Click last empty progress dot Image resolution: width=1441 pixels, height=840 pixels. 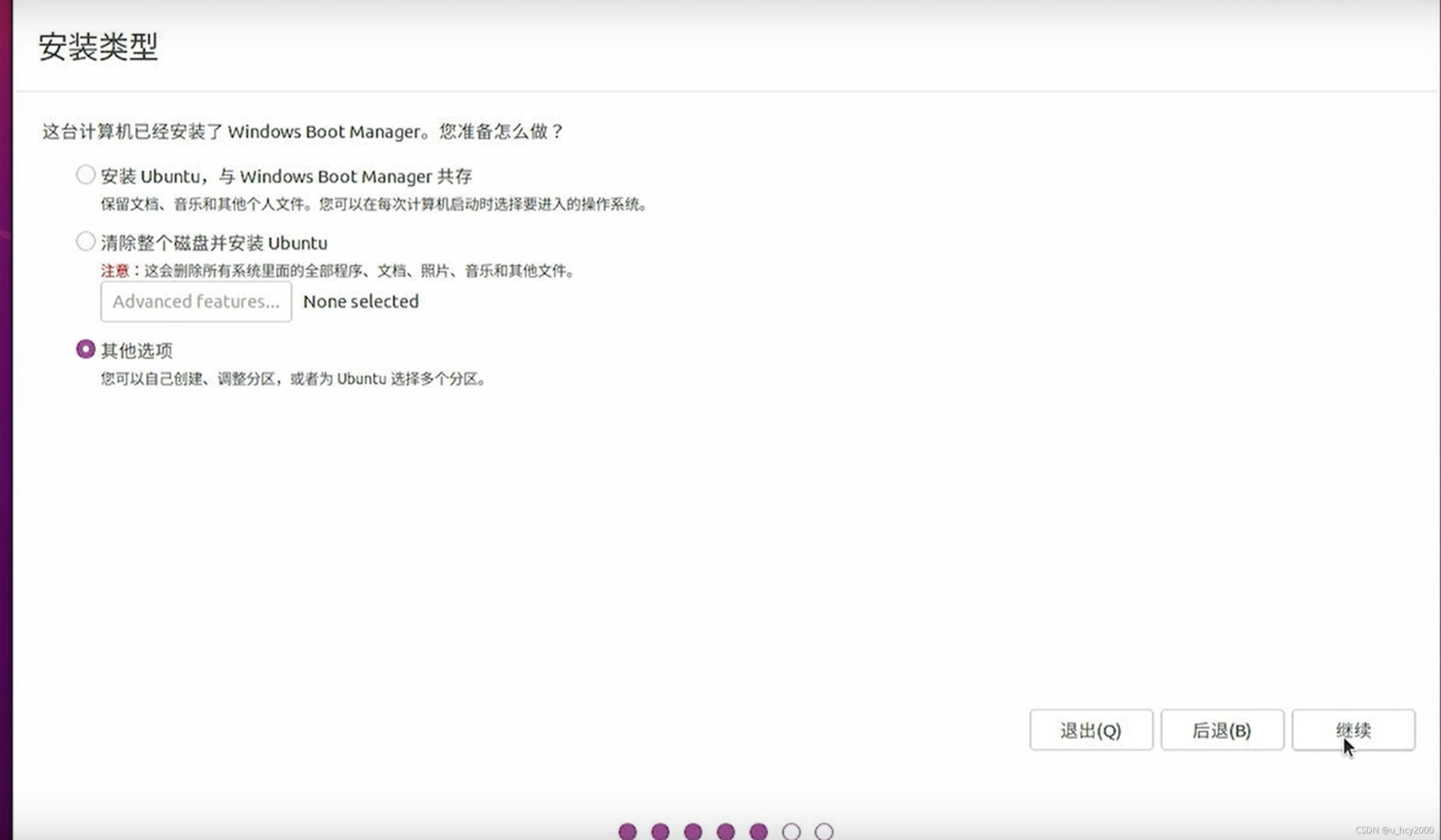pyautogui.click(x=824, y=832)
